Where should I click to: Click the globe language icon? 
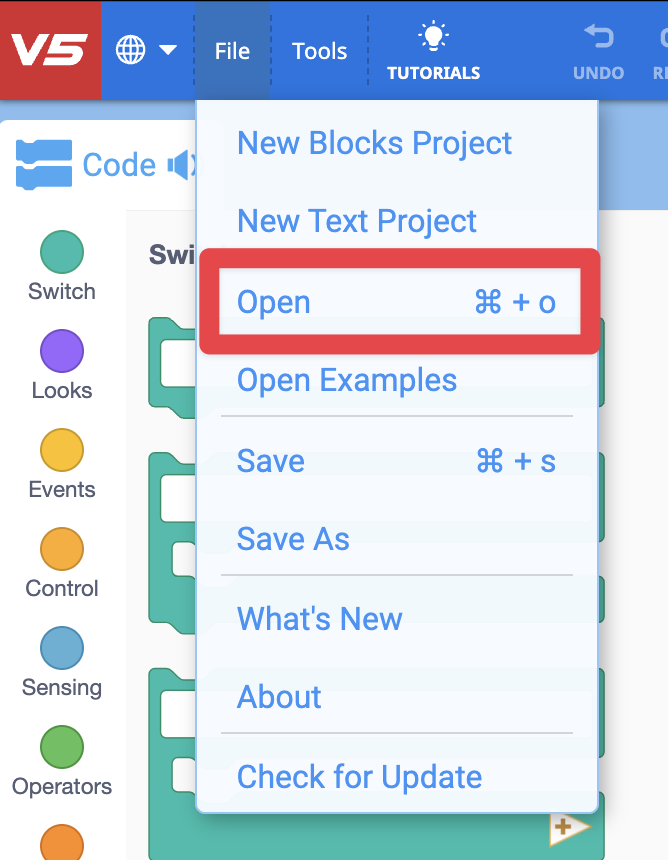130,48
